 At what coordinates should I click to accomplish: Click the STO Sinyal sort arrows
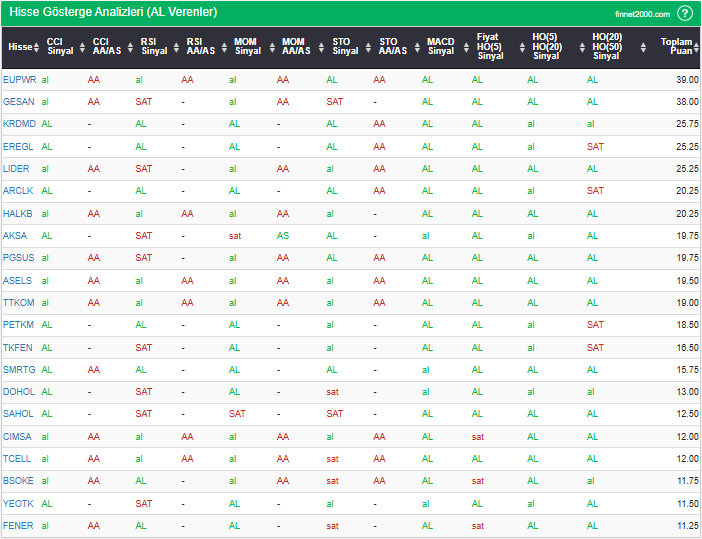click(367, 47)
